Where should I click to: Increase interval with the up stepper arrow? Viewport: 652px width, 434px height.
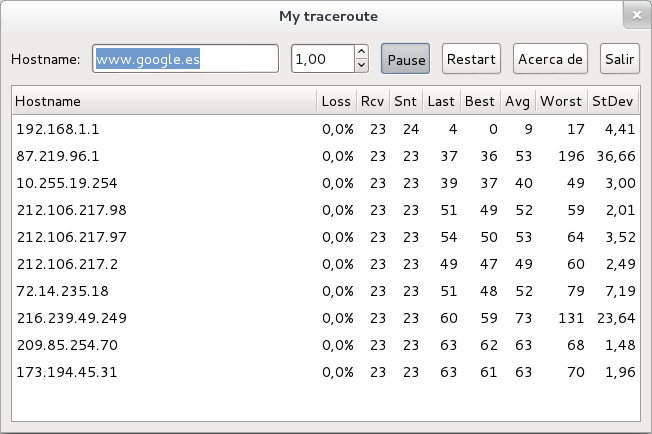point(362,52)
